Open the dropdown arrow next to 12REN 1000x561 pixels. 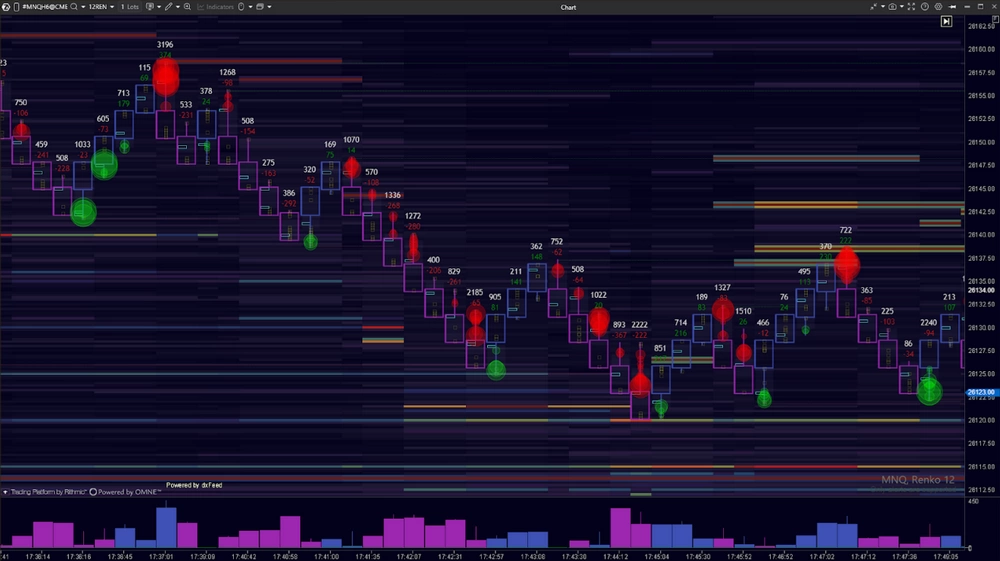coord(112,6)
